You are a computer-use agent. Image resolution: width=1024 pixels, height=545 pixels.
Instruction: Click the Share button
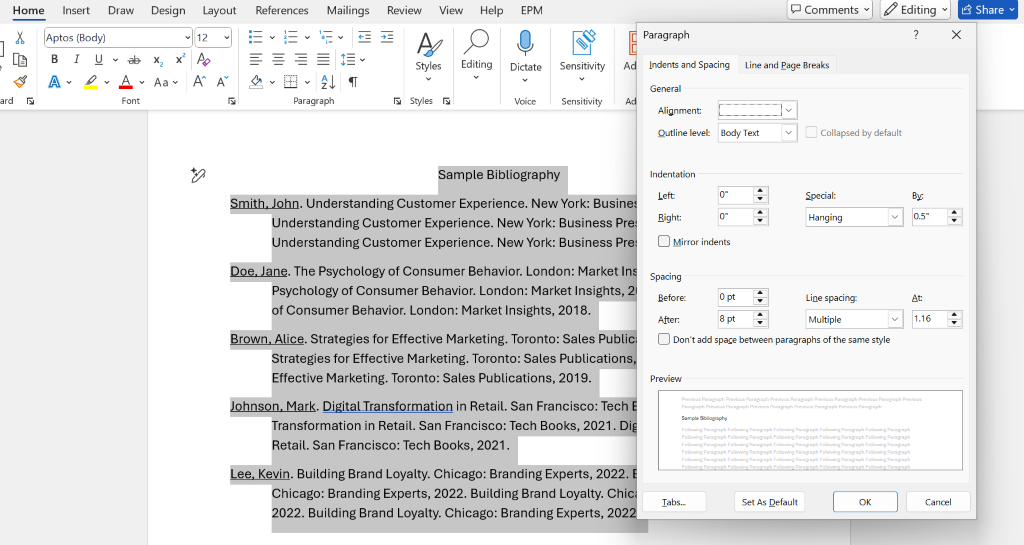987,10
